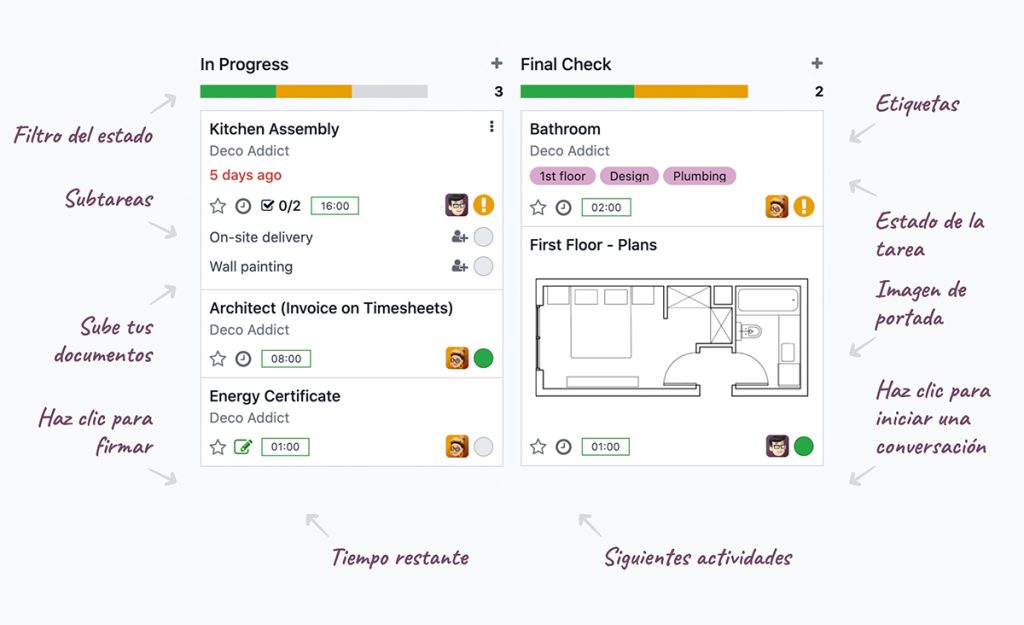Open activity clock on Kitchen Assembly card
This screenshot has height=625, width=1024.
243,206
